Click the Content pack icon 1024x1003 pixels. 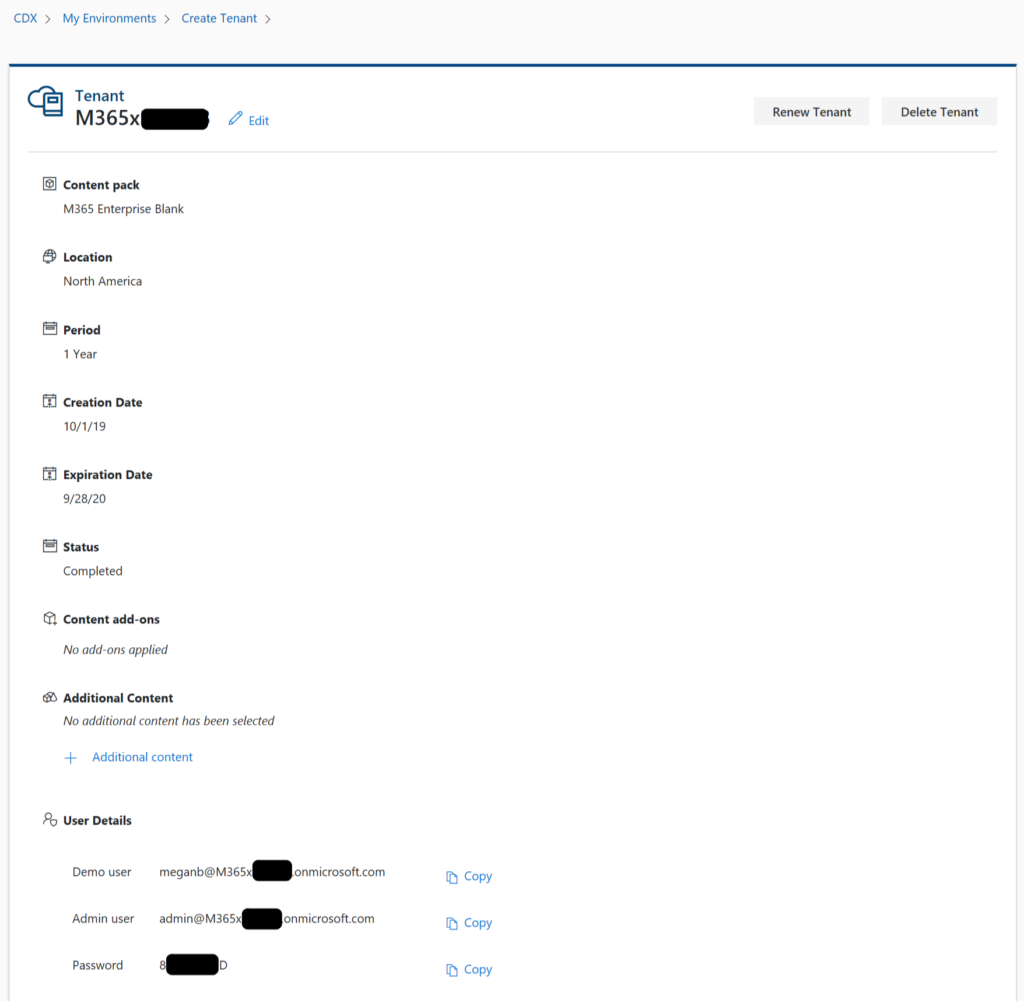click(50, 184)
